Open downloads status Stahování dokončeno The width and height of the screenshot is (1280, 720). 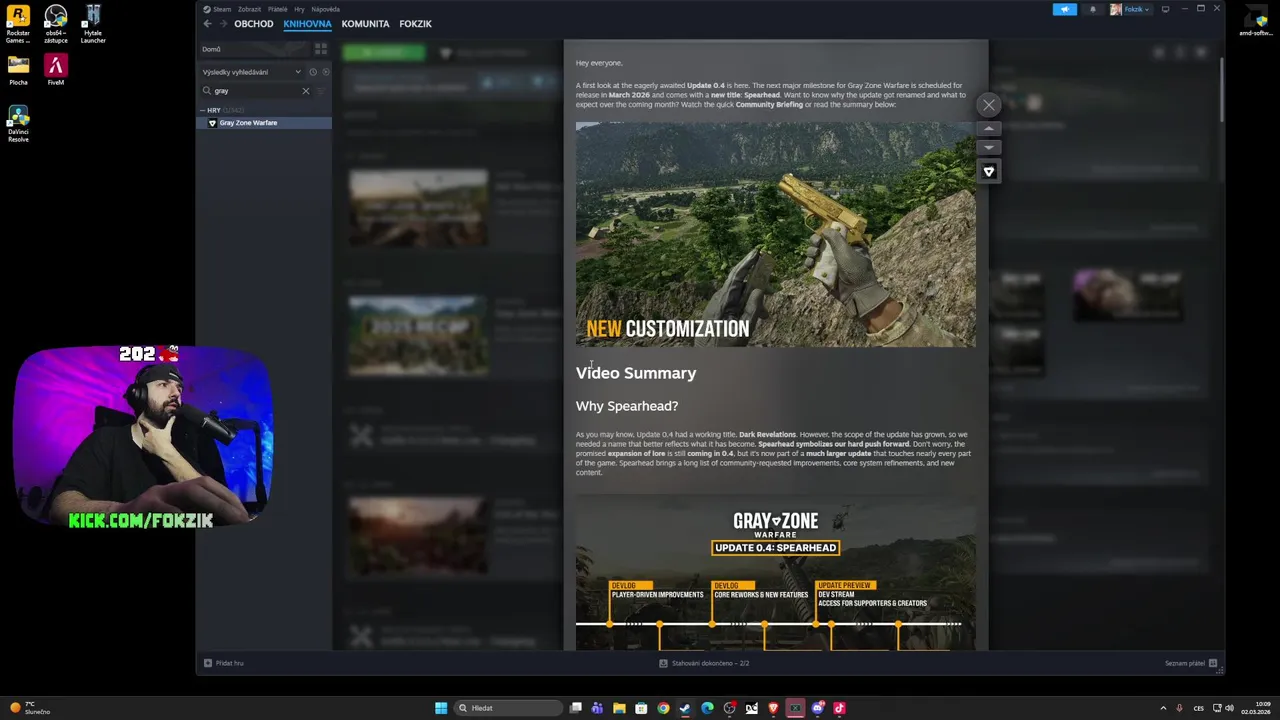point(704,663)
